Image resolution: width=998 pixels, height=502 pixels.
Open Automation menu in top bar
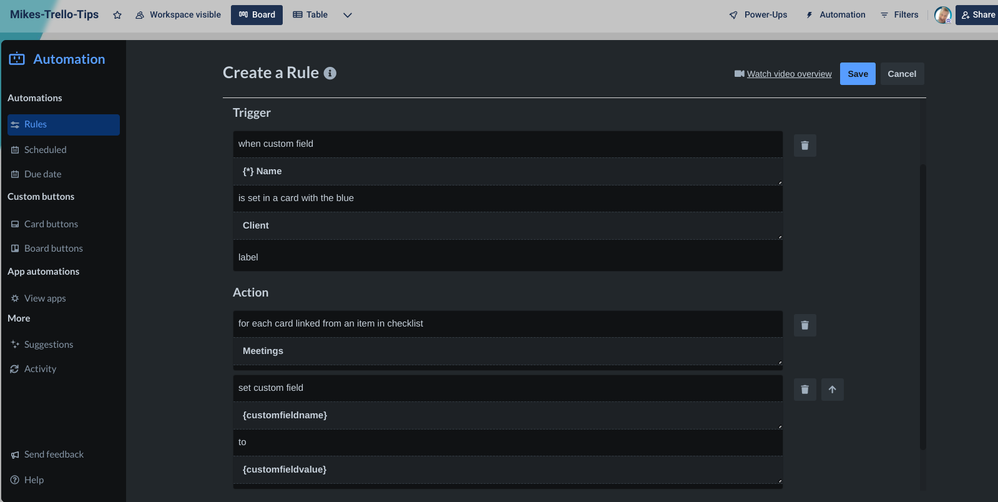tap(835, 15)
